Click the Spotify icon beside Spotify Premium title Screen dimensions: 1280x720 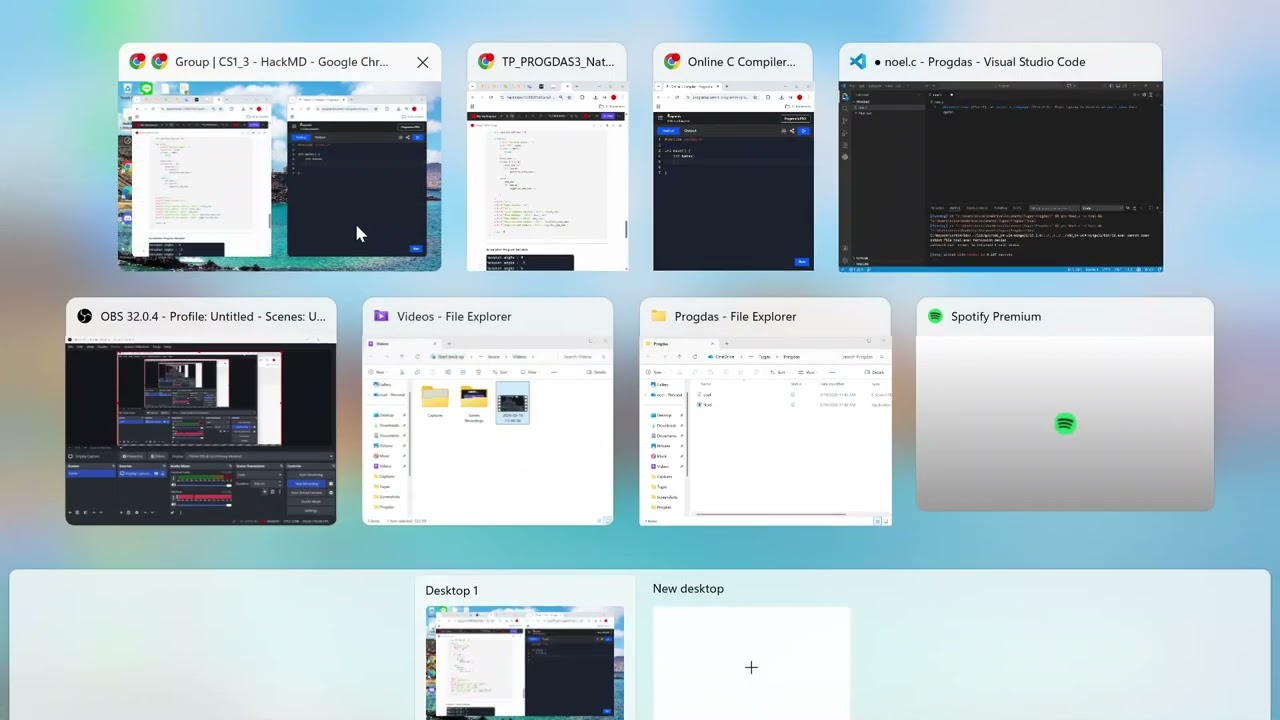click(x=935, y=316)
